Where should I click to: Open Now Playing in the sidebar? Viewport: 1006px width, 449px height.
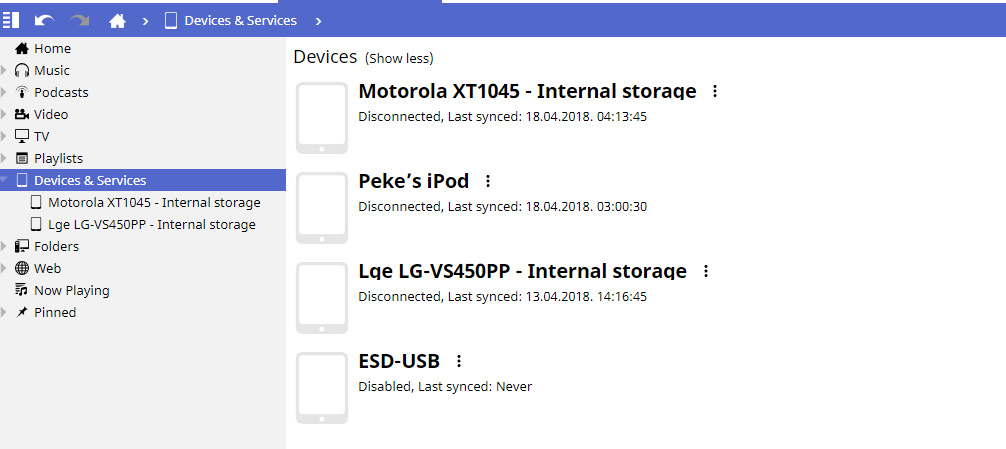coord(71,290)
